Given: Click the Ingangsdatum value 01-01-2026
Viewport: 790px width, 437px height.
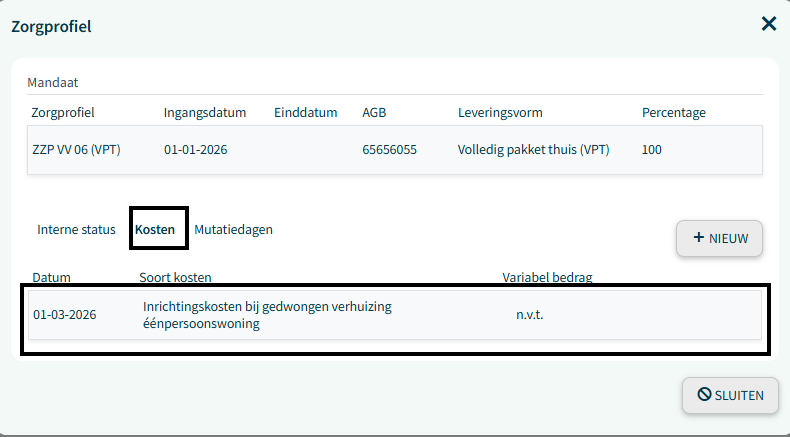Looking at the screenshot, I should (195, 150).
